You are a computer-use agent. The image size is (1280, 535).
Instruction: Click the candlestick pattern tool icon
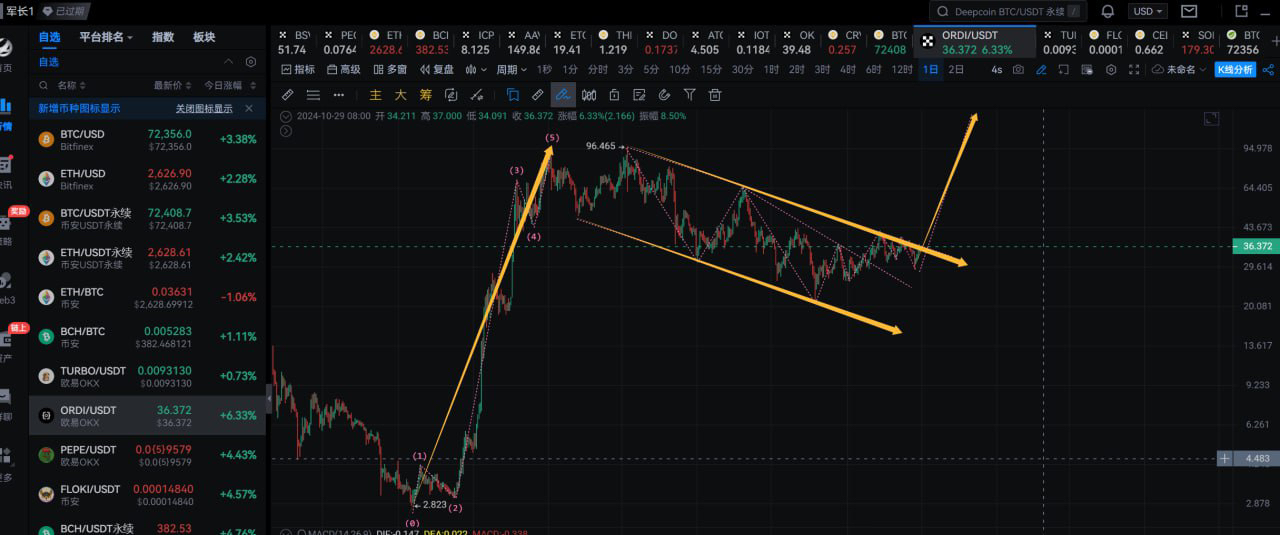[589, 95]
